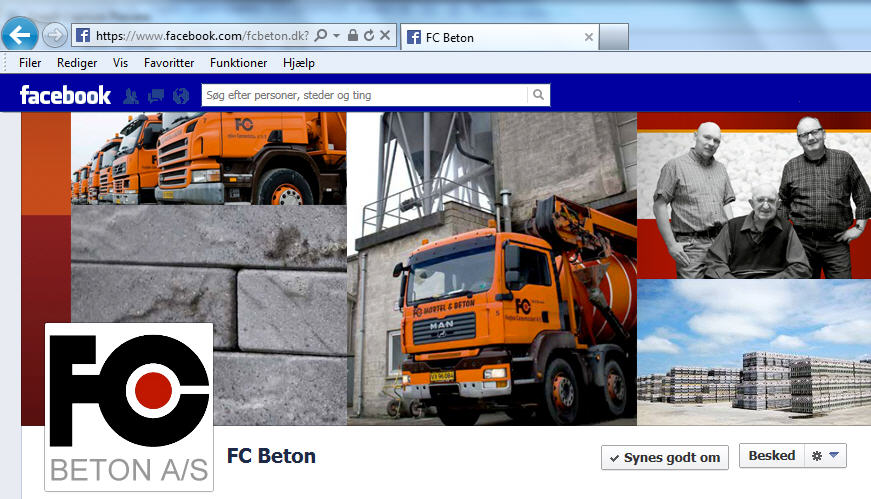Close the FC Beton tab
Image resolution: width=871 pixels, height=499 pixels.
click(589, 37)
